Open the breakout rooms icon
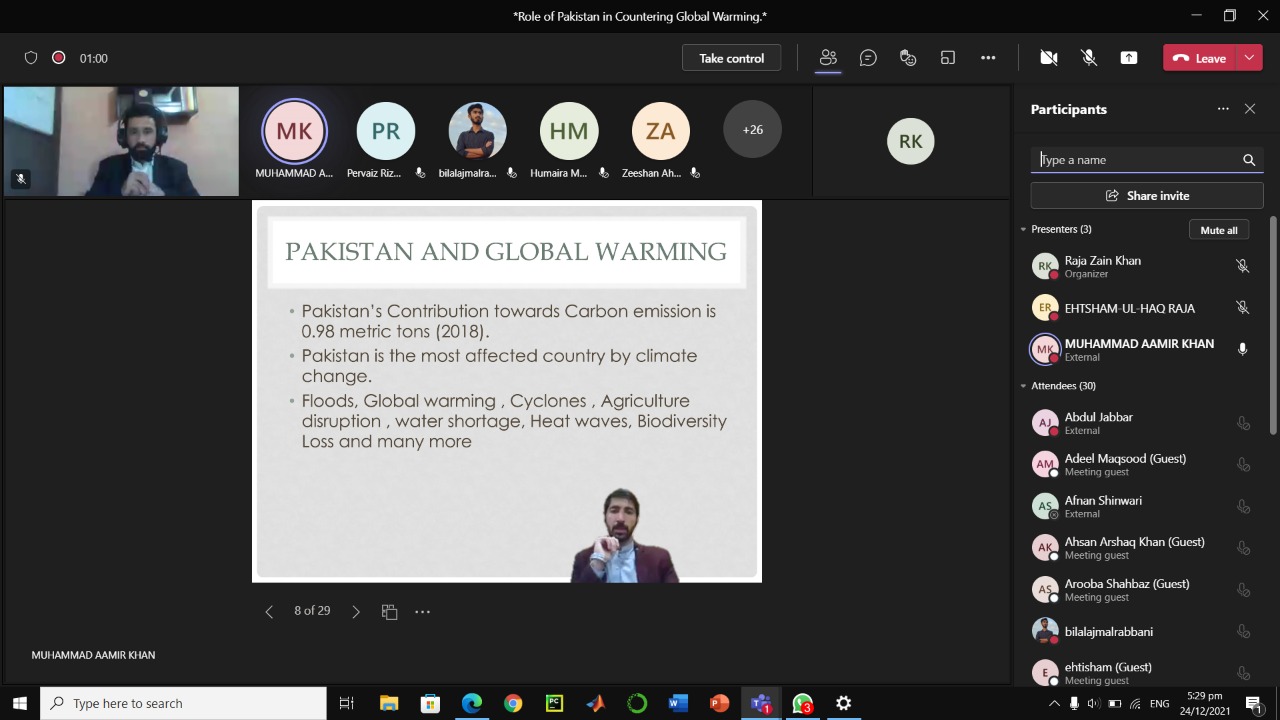Screen dimensions: 1280x720 (948, 58)
